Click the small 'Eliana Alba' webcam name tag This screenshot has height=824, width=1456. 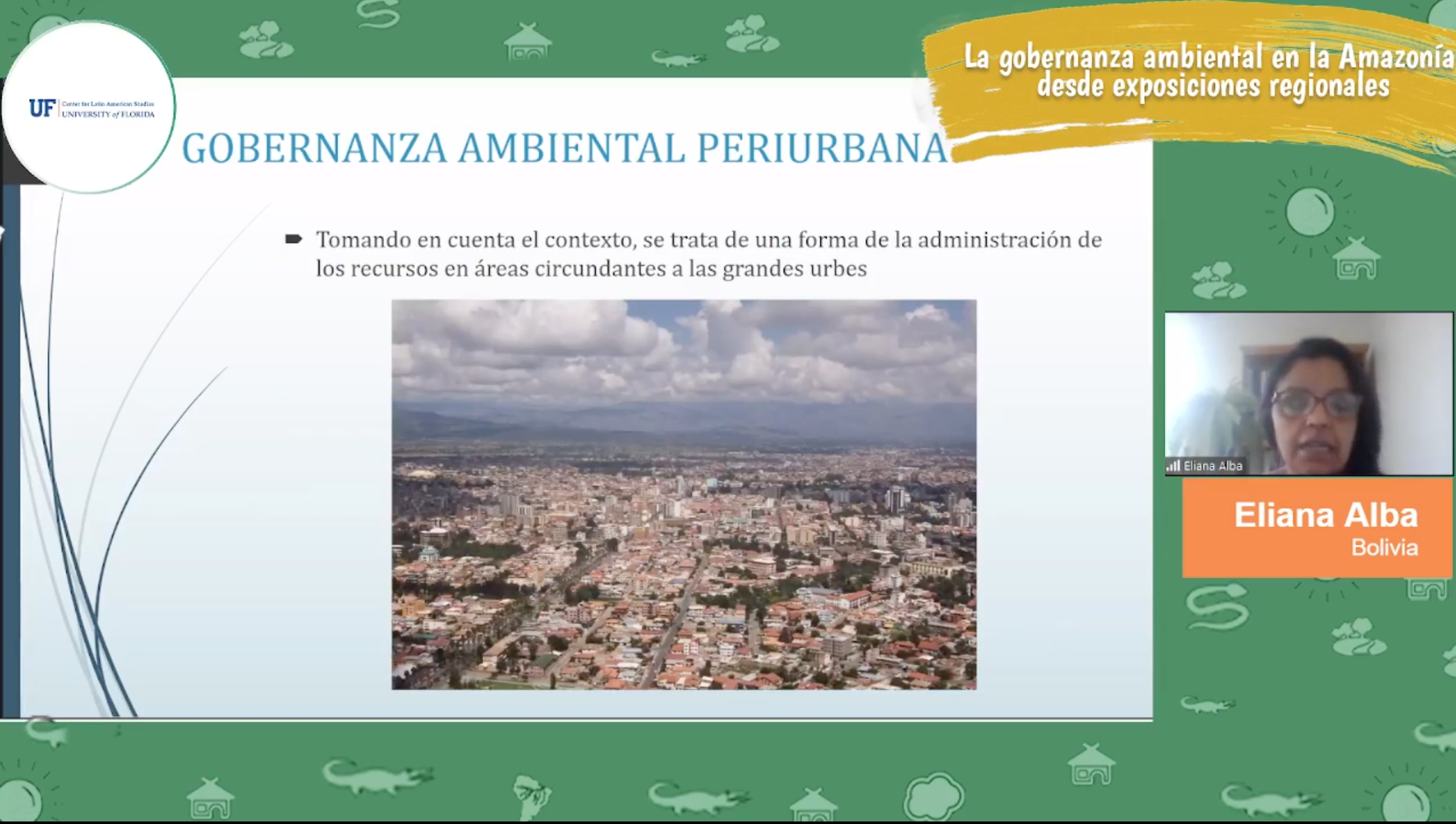pos(1212,466)
